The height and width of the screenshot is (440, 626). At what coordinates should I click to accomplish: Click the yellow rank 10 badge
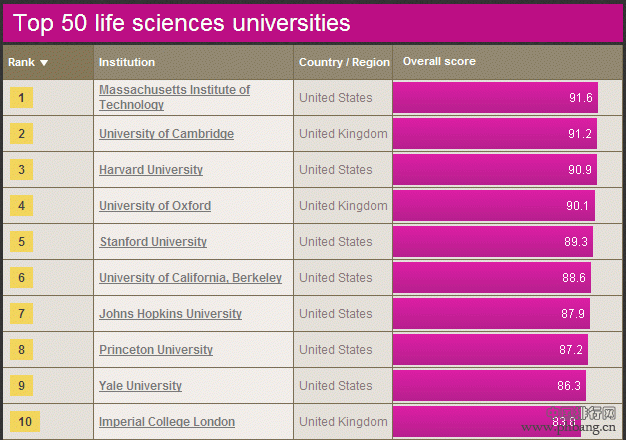click(25, 422)
